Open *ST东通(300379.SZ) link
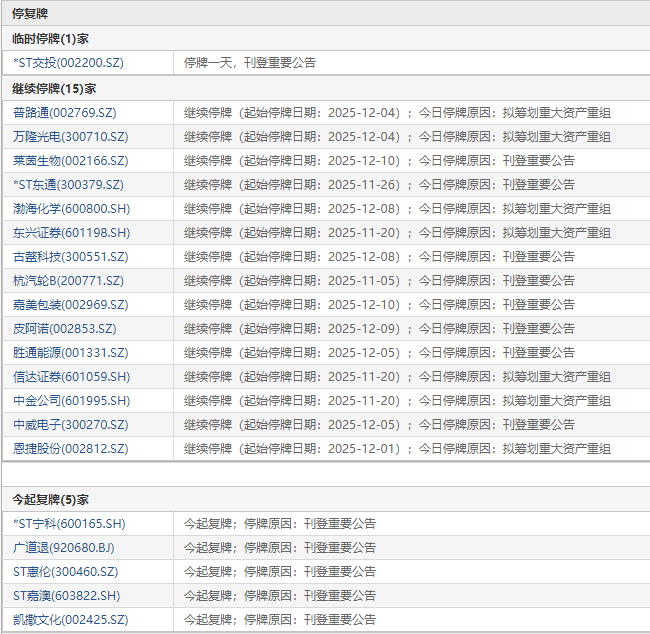The width and height of the screenshot is (650, 634). tap(68, 185)
